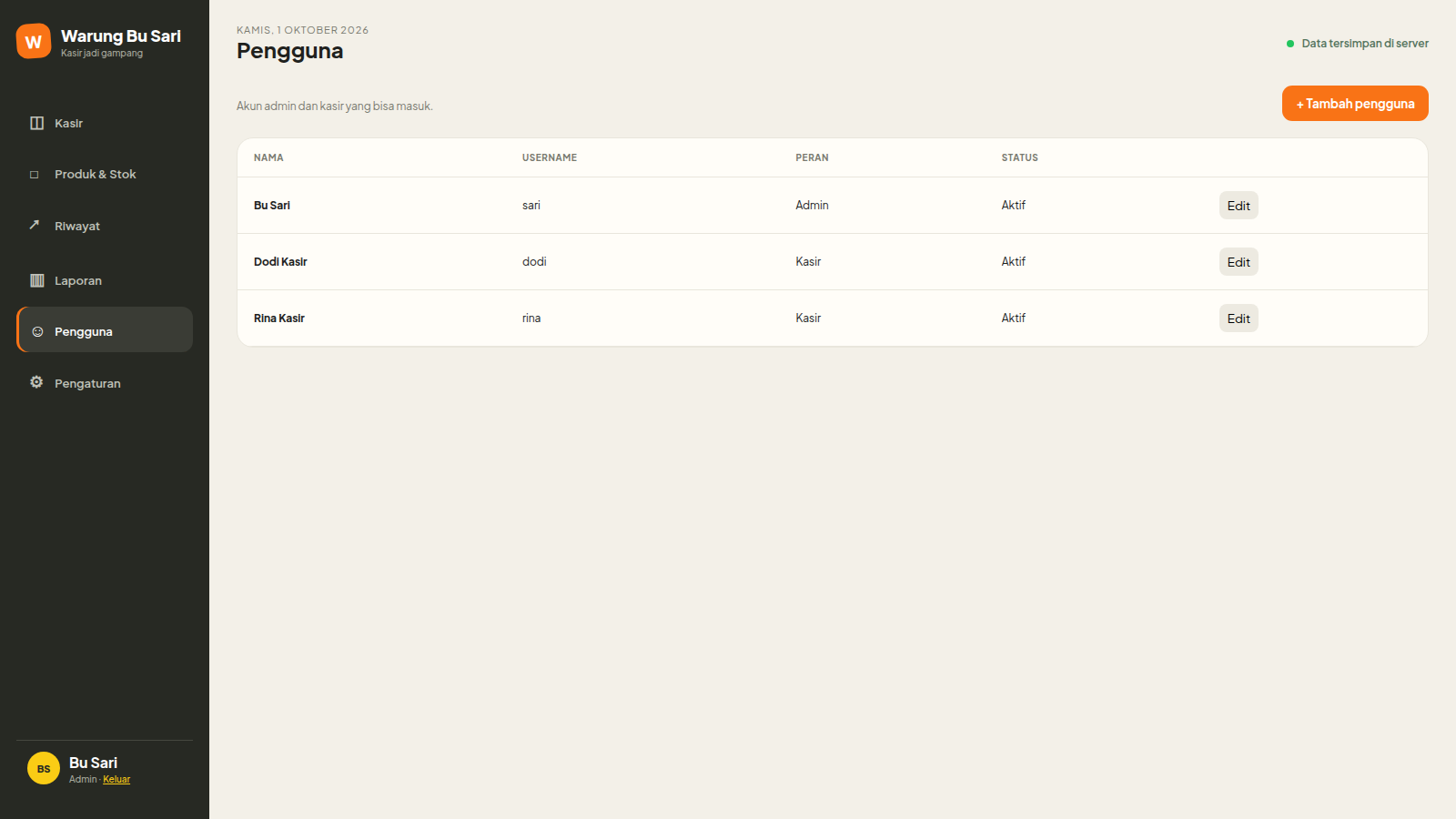Click the name Rina Kasir
This screenshot has width=1456, height=819.
(x=279, y=318)
